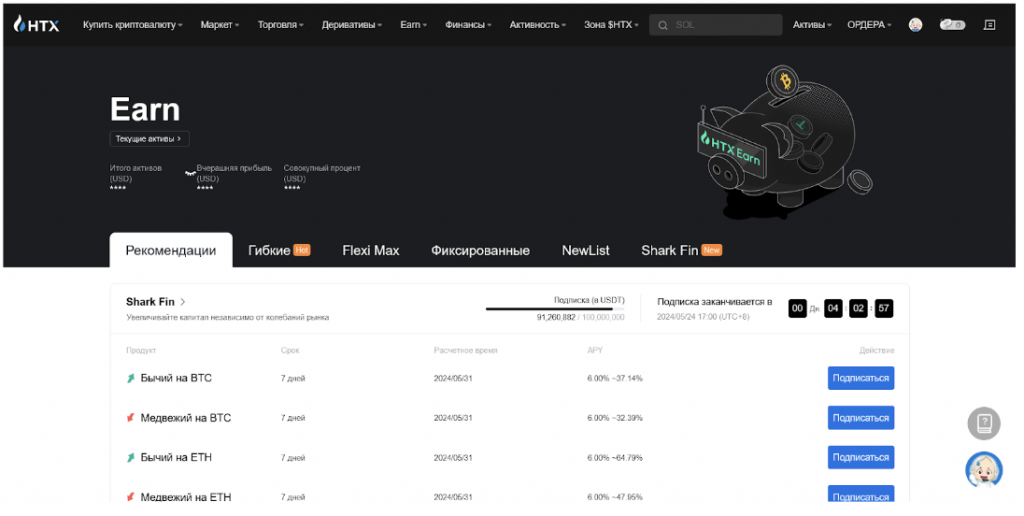Click the Итого активов (USD) label
The height and width of the screenshot is (516, 1024).
[x=135, y=173]
